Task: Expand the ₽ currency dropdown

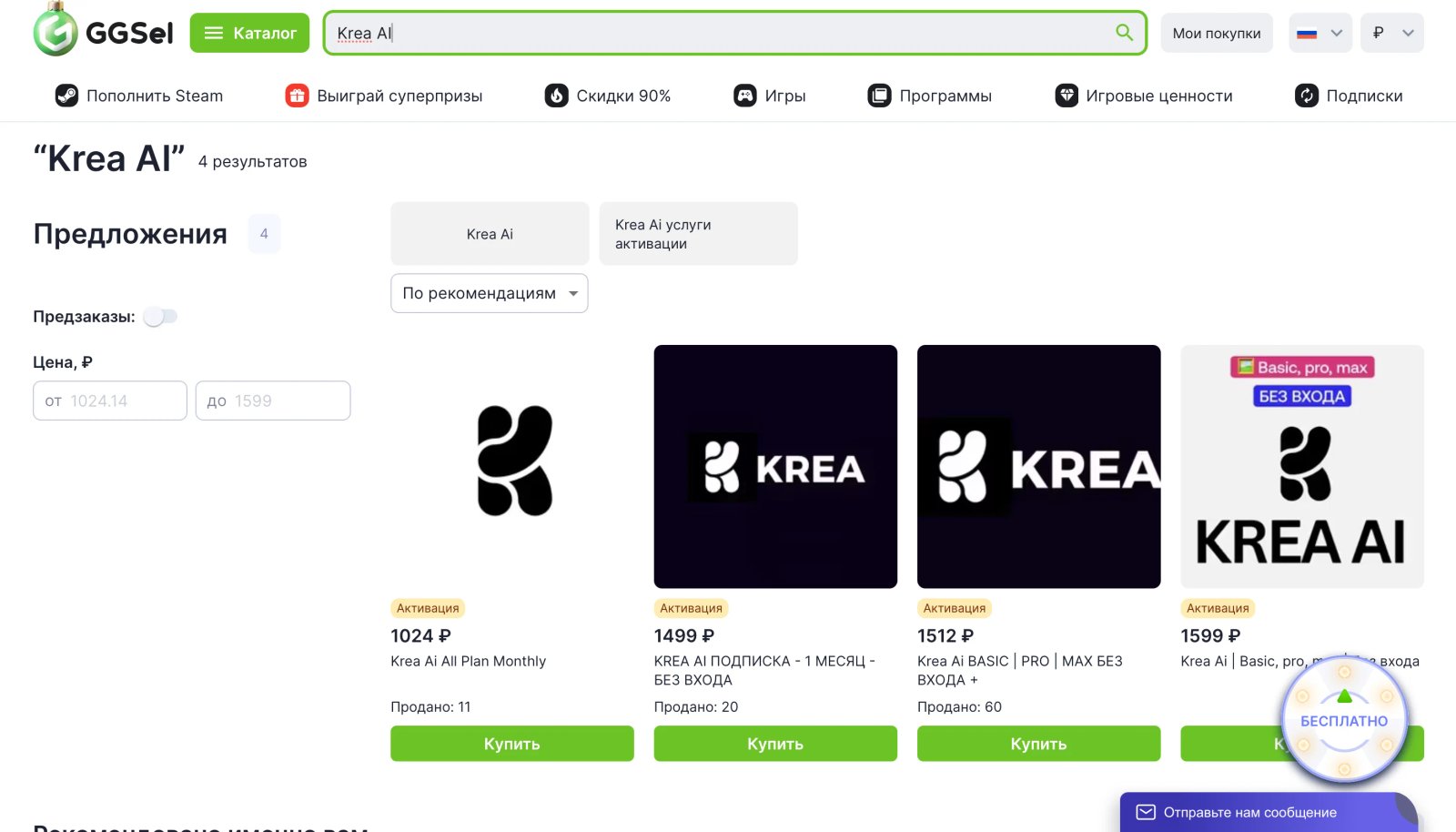Action: pyautogui.click(x=1391, y=33)
